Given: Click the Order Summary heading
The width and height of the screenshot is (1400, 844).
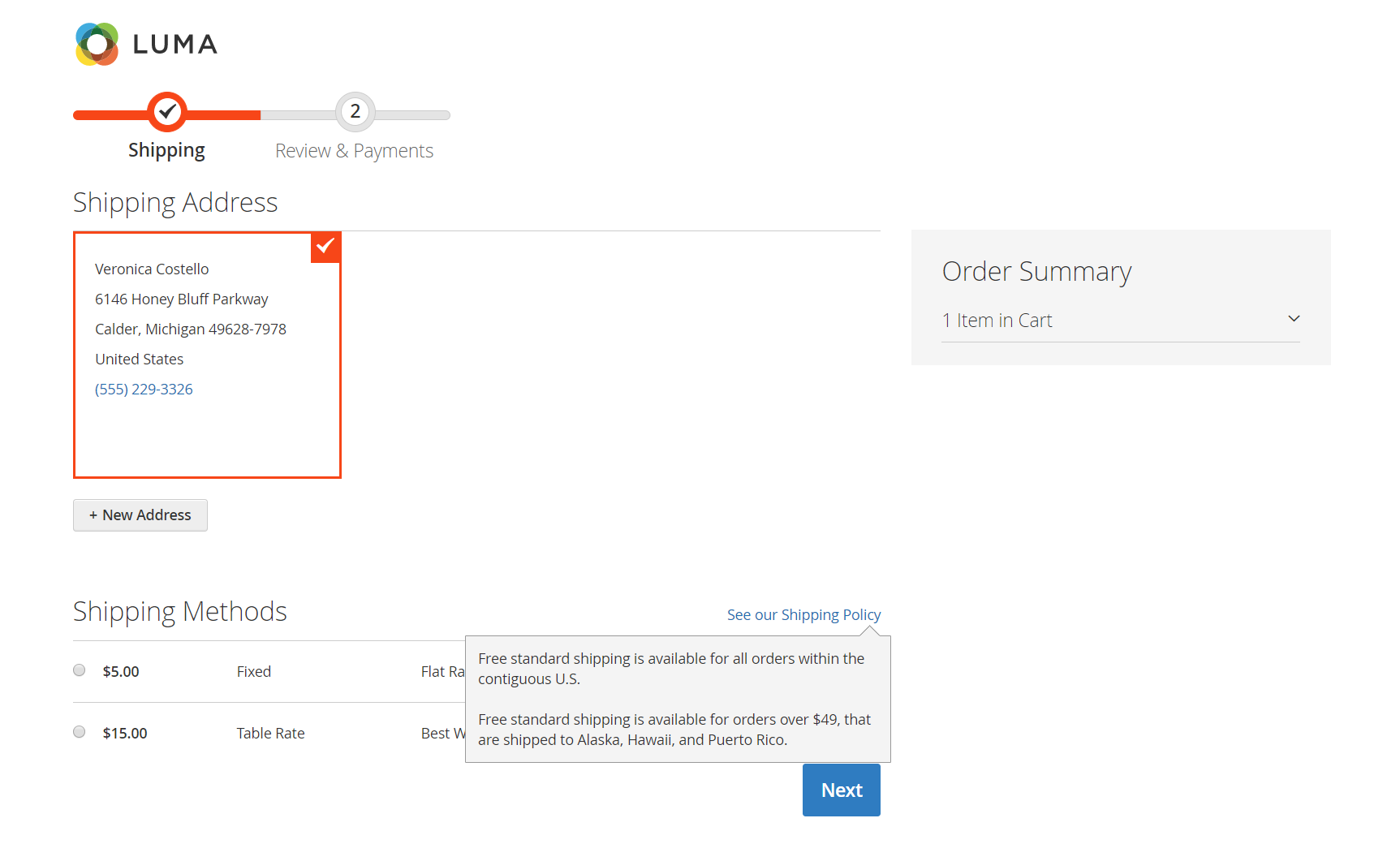Looking at the screenshot, I should [1036, 271].
